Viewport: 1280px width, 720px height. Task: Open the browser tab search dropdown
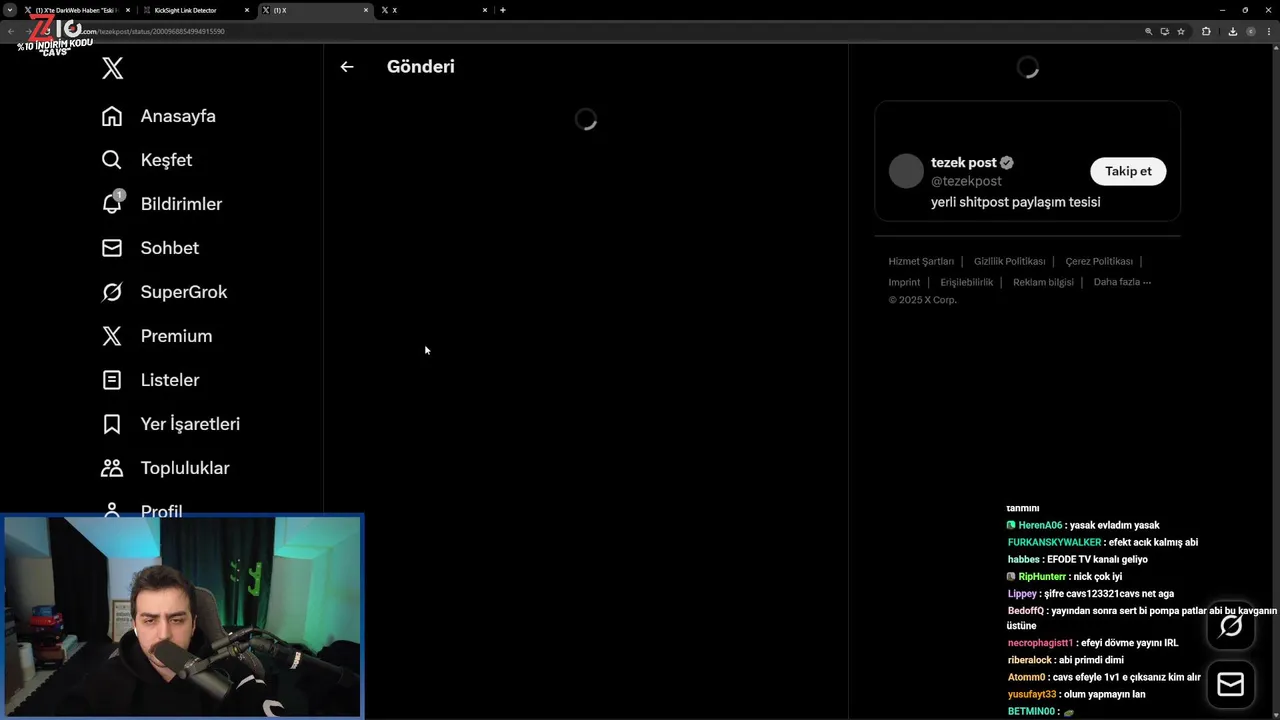coord(10,10)
